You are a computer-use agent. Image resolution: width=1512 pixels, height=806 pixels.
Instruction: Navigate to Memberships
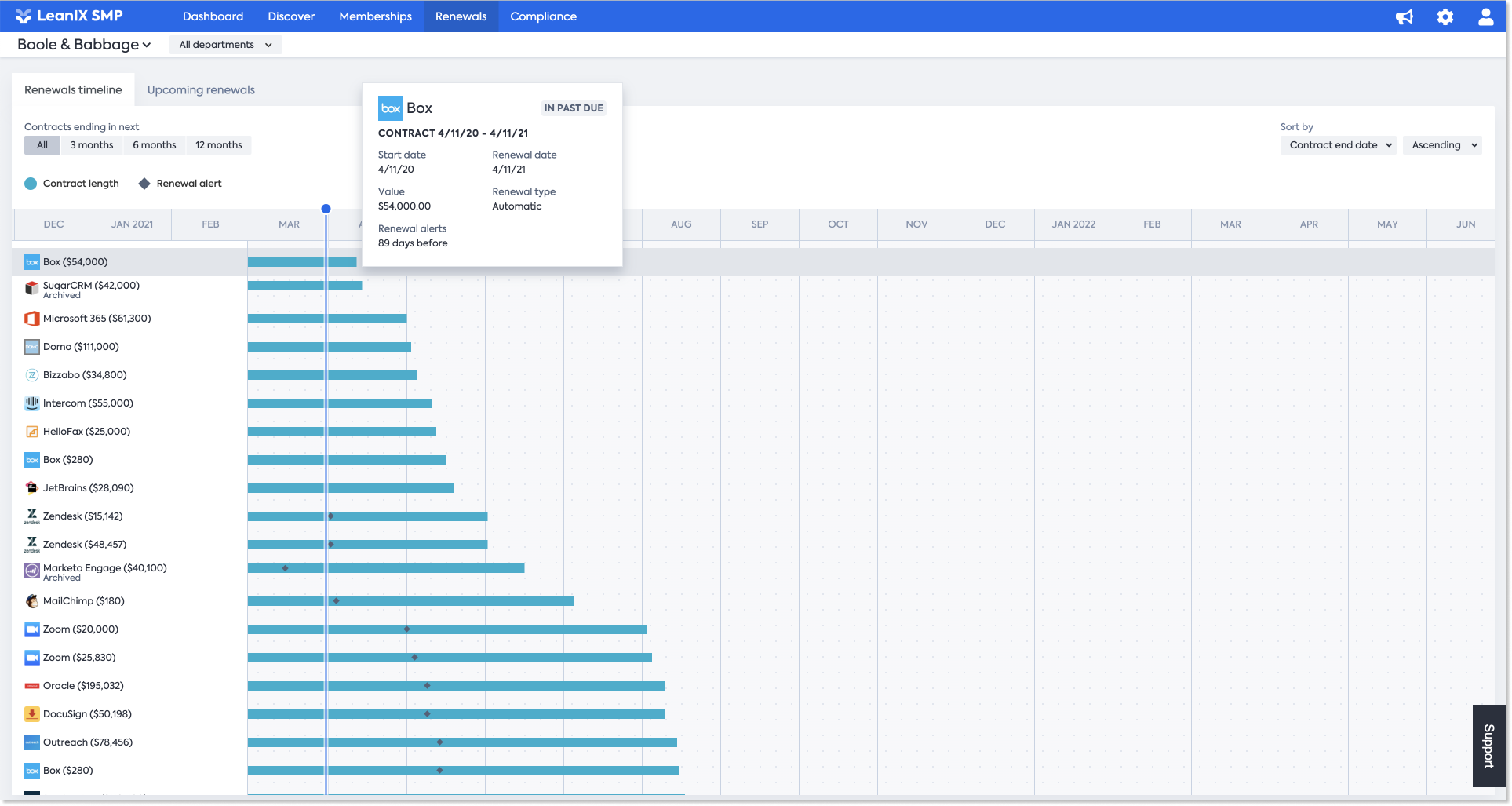click(375, 16)
